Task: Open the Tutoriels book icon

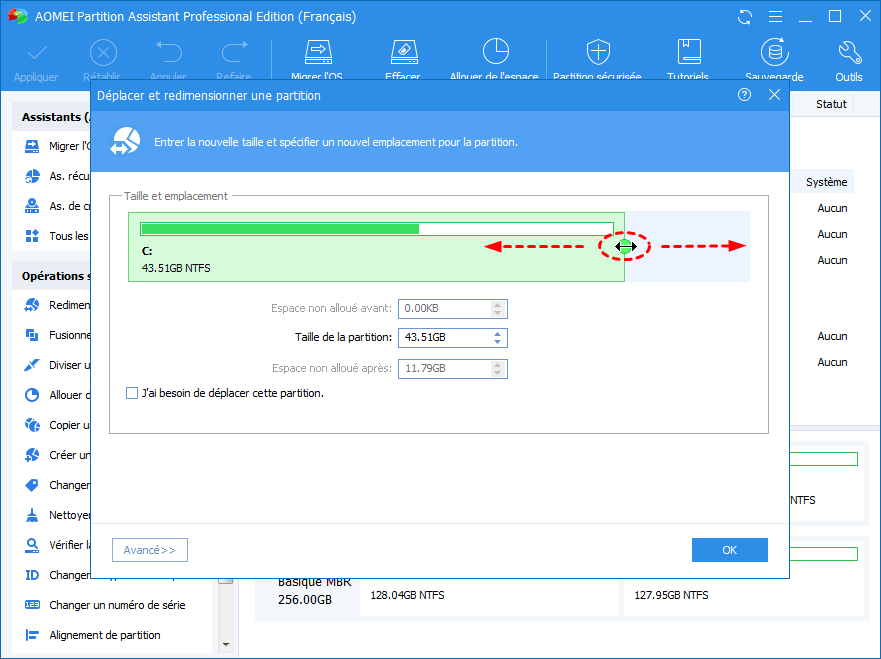Action: (688, 52)
